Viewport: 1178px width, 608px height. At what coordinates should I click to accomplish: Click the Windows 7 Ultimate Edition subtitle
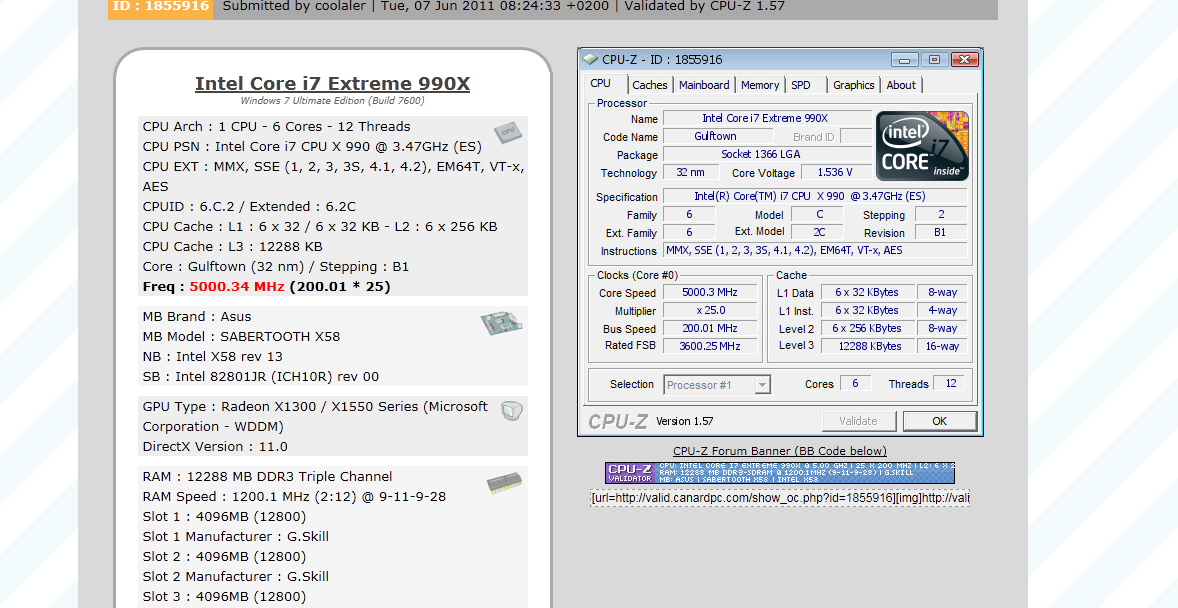click(332, 101)
